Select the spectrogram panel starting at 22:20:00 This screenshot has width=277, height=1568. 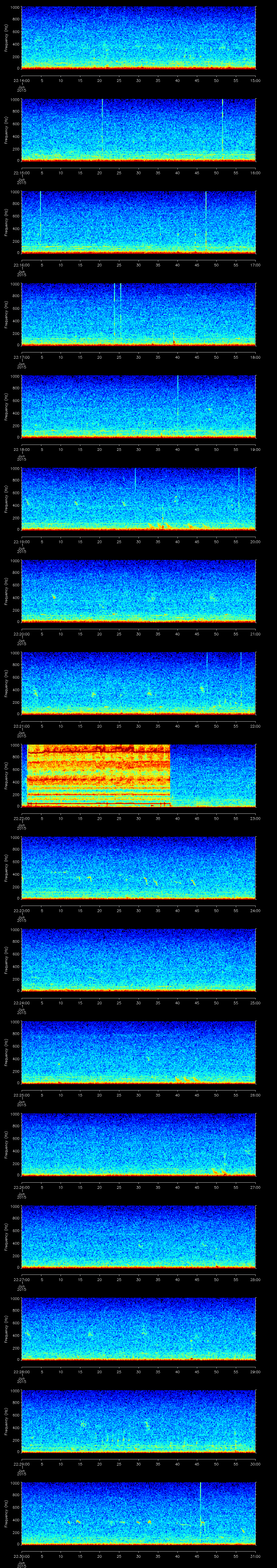coord(138,591)
